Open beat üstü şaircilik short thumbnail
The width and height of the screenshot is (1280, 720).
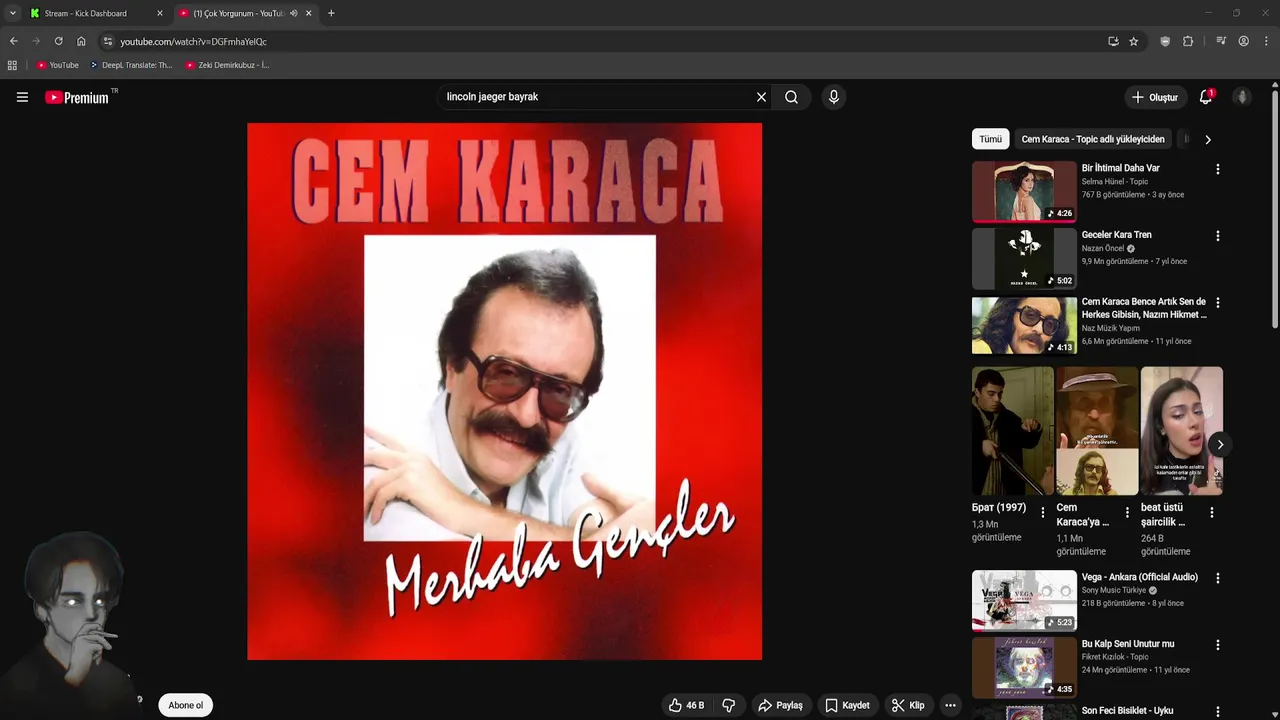coord(1182,431)
